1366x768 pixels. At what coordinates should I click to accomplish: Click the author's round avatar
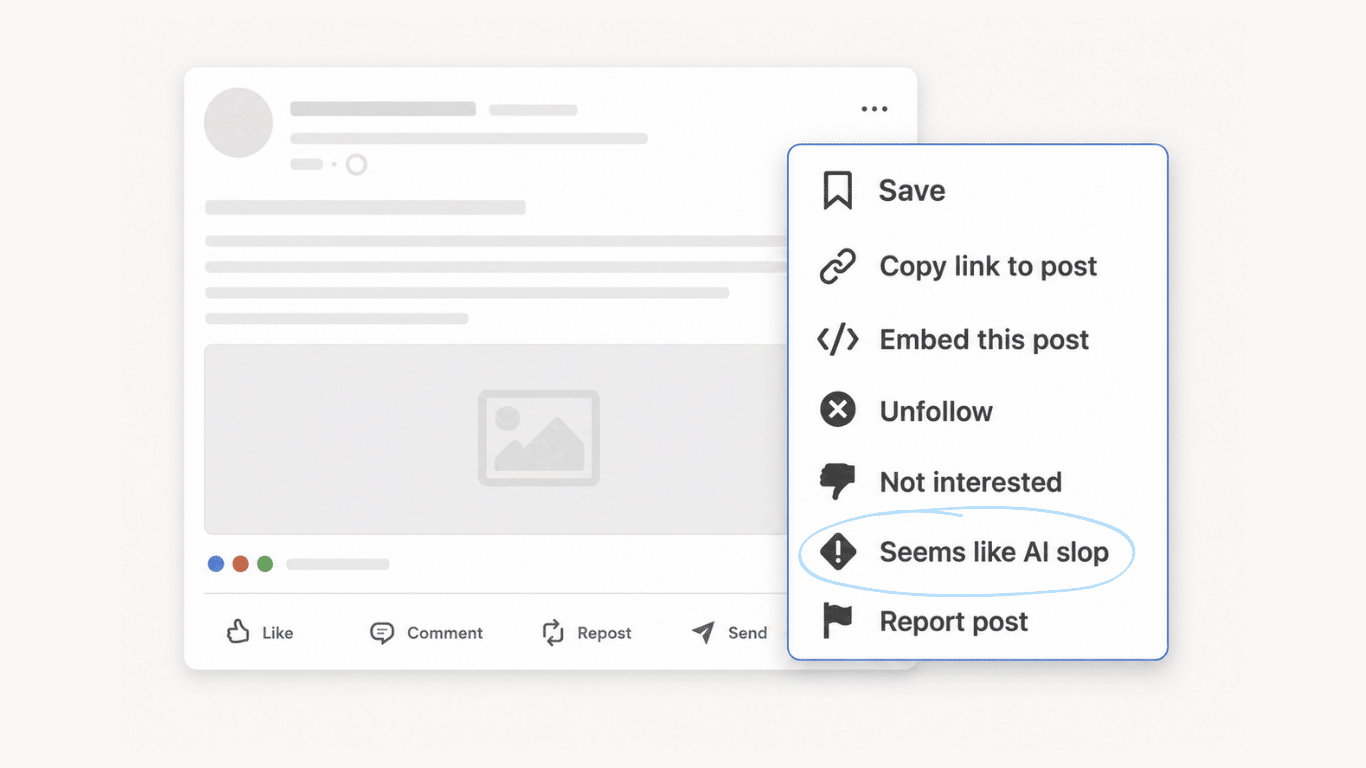pyautogui.click(x=238, y=122)
